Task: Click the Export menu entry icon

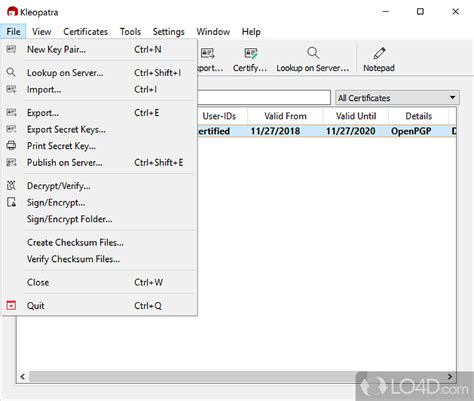Action: (11, 112)
